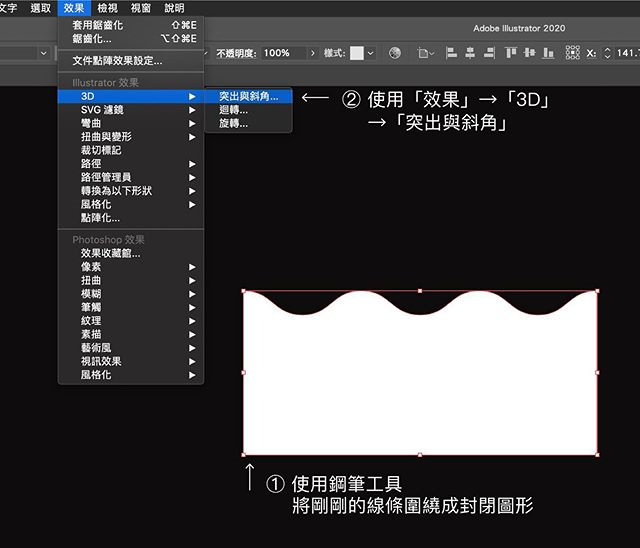Click the X coordinate value field
640x548 pixels.
coord(627,53)
